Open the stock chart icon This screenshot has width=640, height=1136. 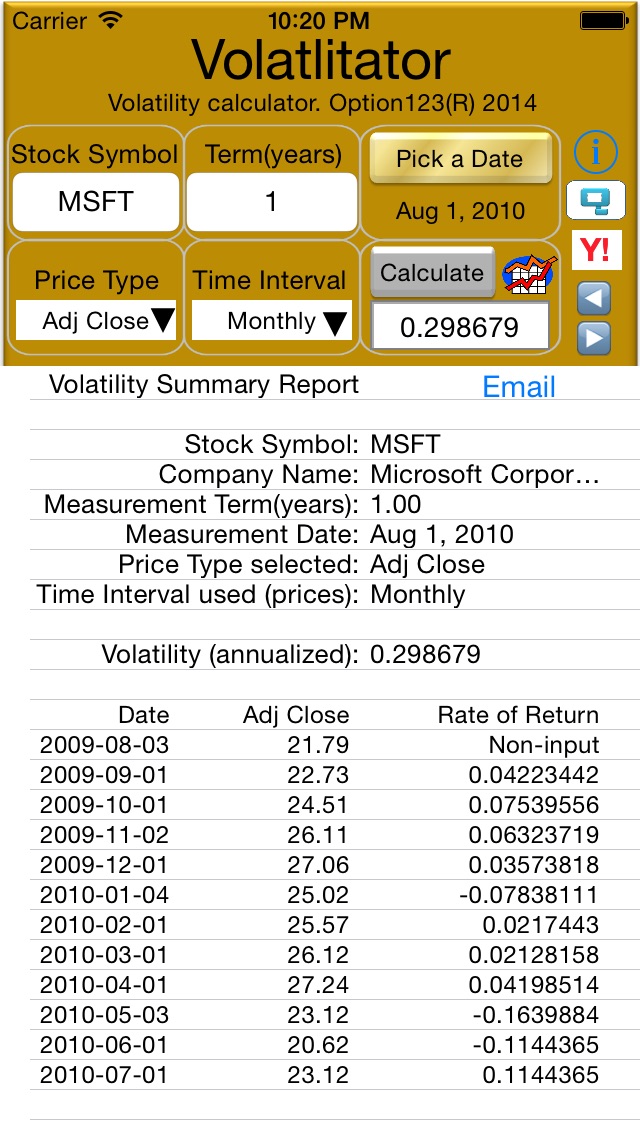529,273
